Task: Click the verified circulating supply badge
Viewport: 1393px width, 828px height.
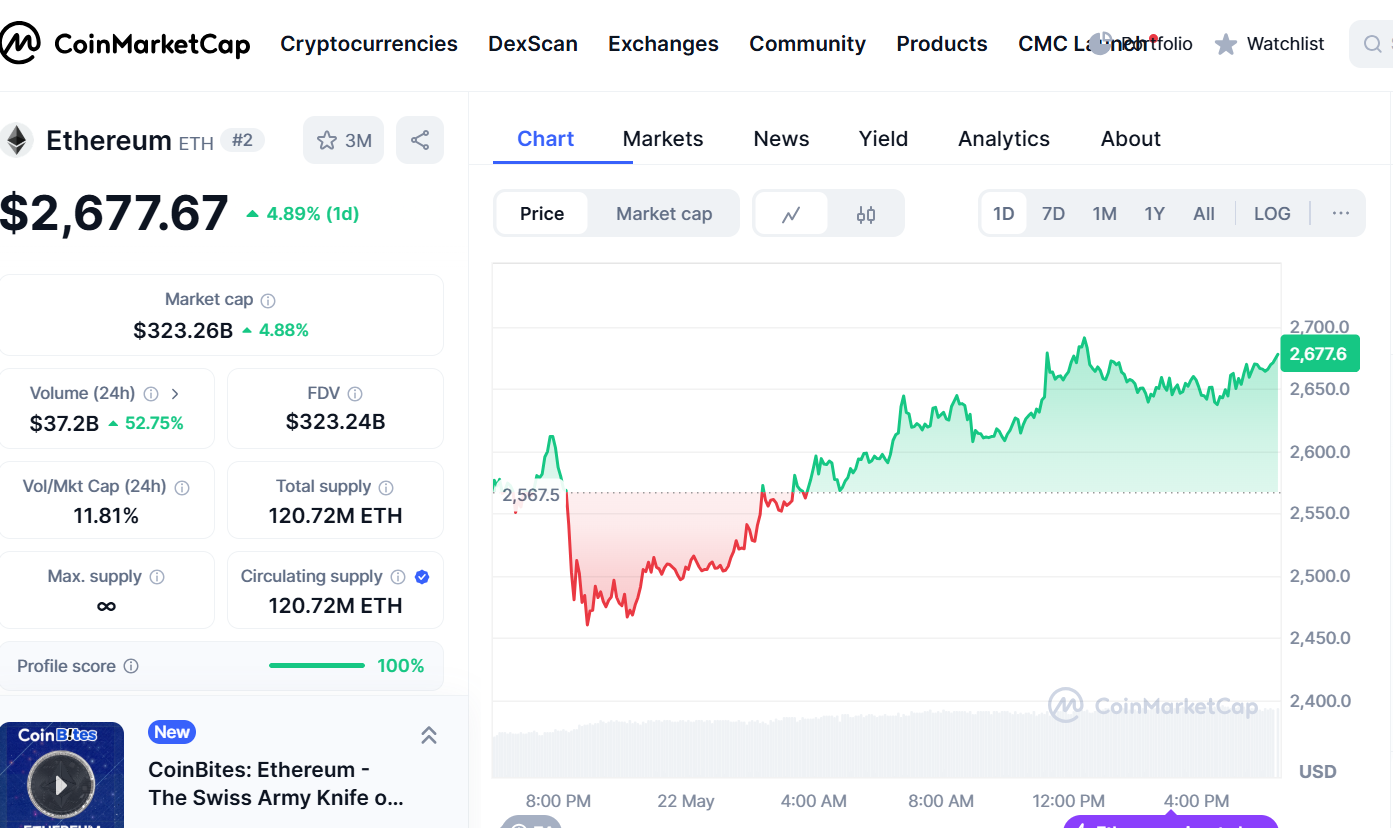Action: (422, 577)
